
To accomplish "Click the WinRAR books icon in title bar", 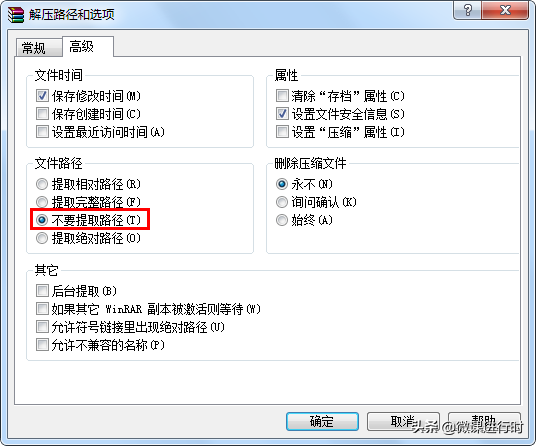I will pyautogui.click(x=16, y=15).
